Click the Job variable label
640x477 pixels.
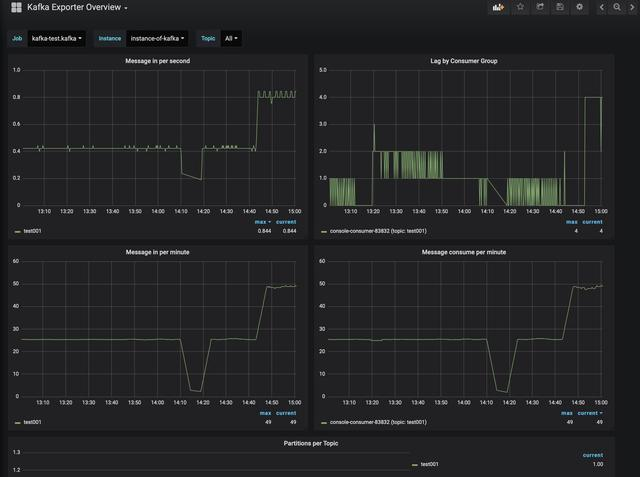tap(17, 38)
